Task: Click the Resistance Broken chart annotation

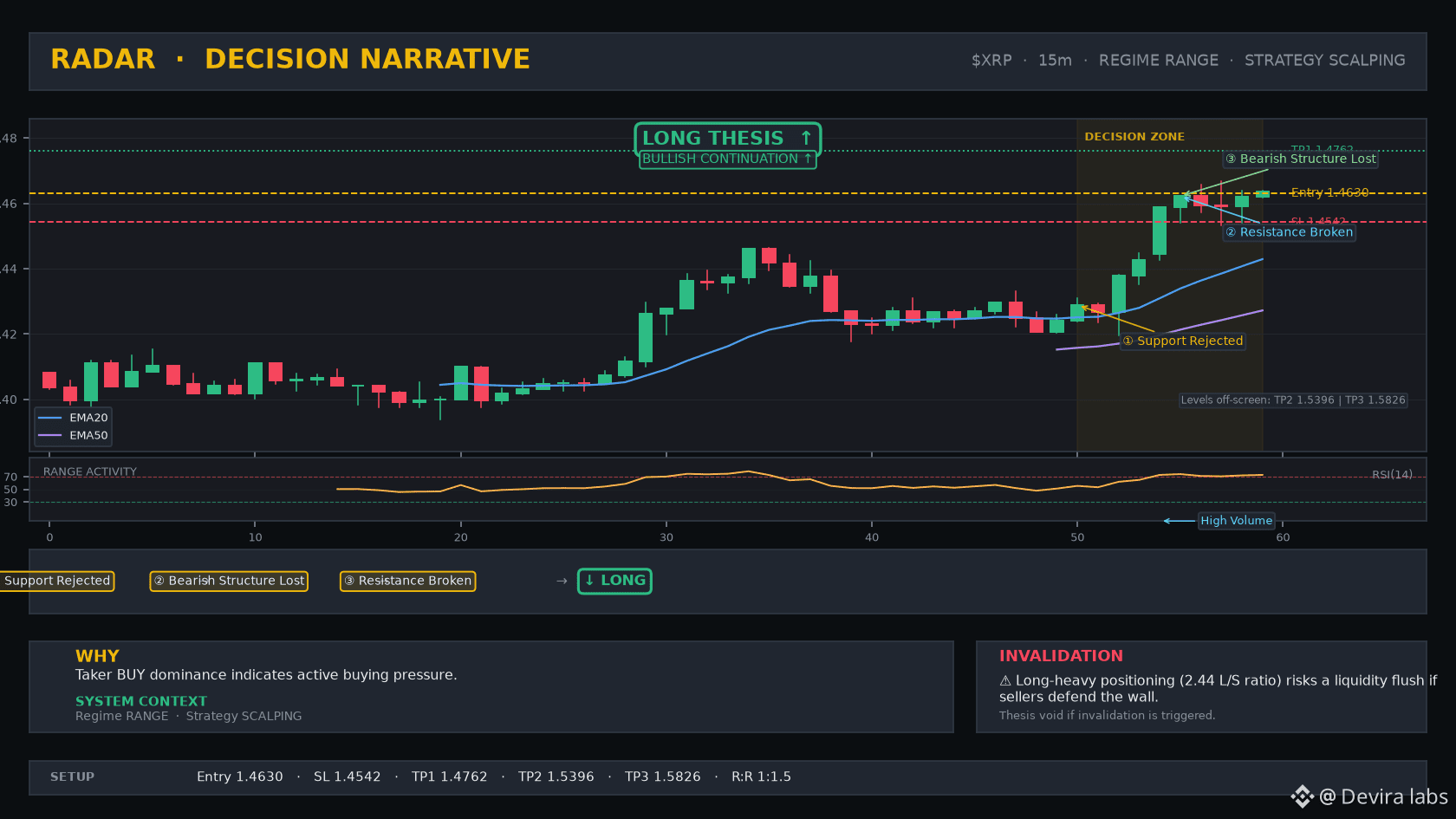Action: [x=1289, y=232]
